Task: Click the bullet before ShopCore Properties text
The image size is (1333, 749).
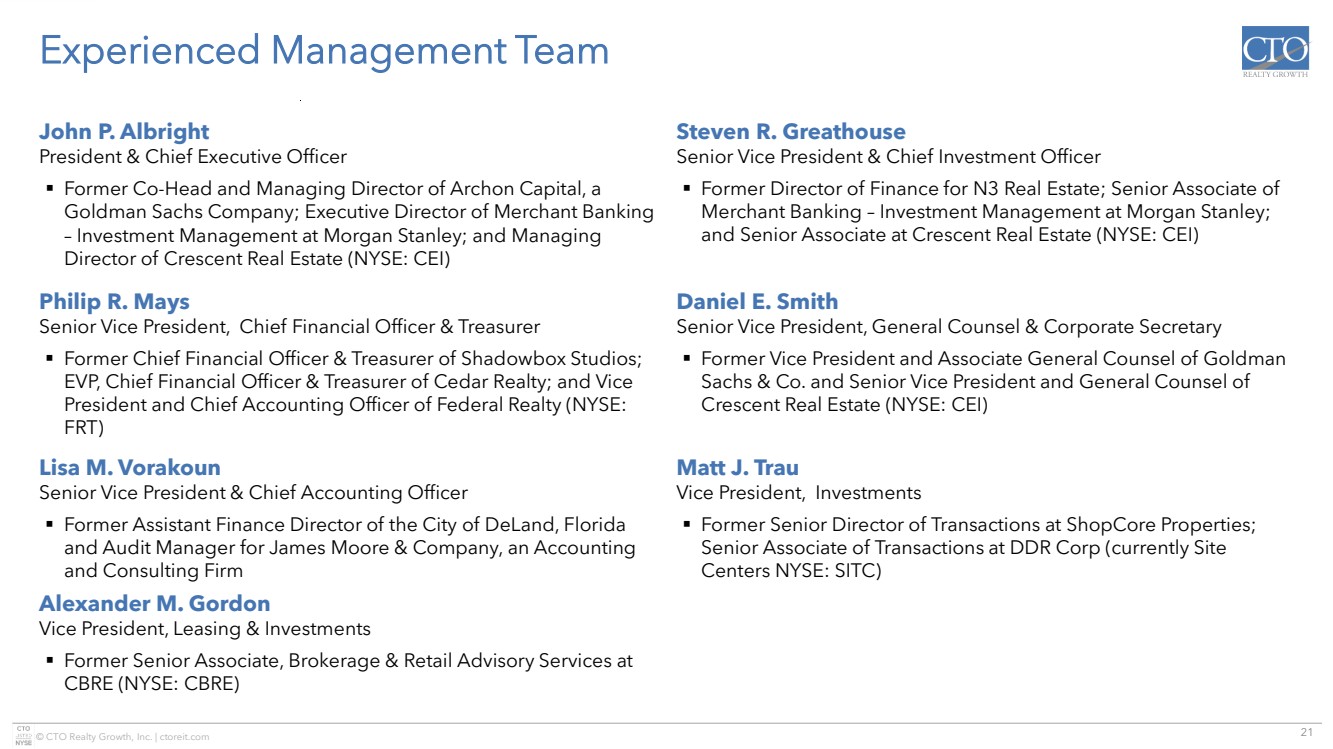Action: point(686,525)
